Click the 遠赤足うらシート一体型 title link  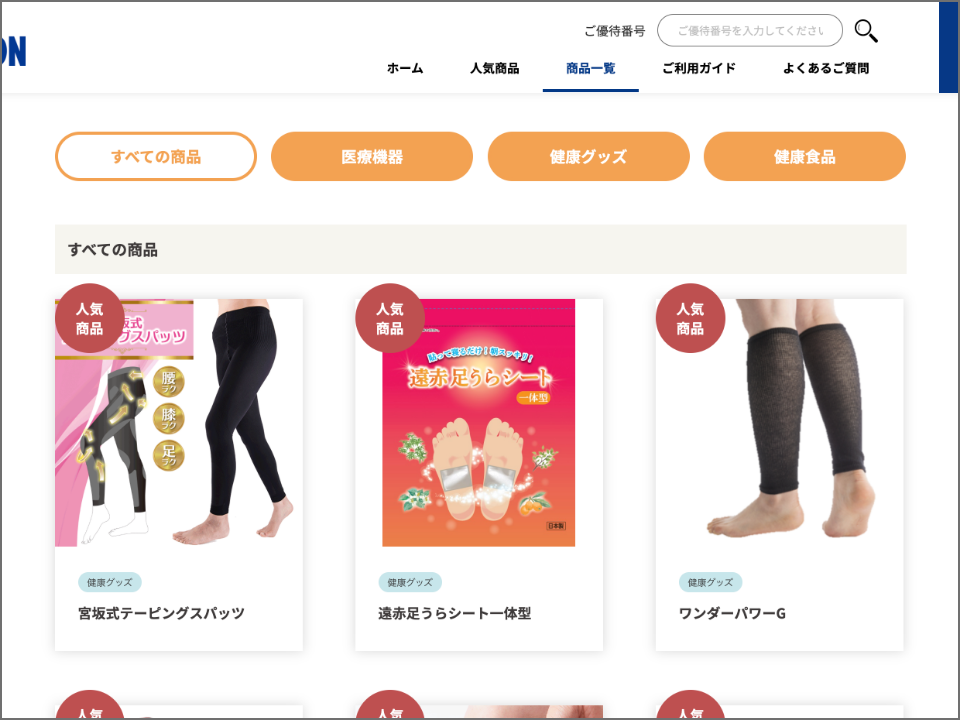[x=454, y=613]
